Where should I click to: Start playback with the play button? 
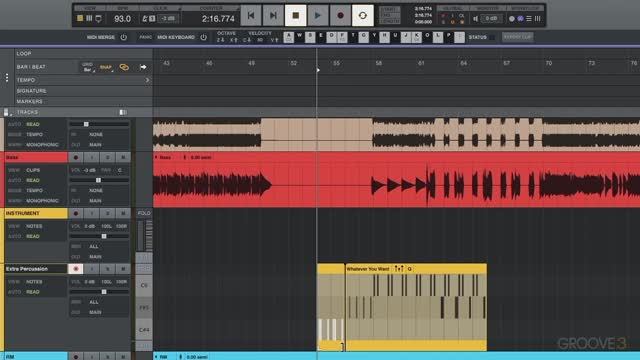(x=318, y=16)
